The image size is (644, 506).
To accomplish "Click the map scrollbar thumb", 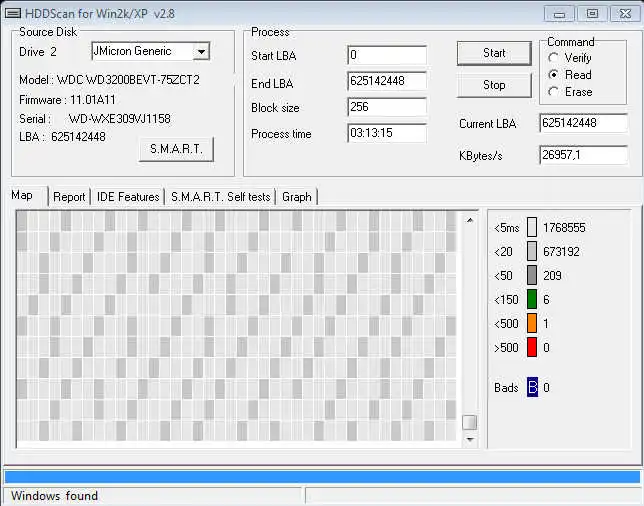I will tap(469, 422).
